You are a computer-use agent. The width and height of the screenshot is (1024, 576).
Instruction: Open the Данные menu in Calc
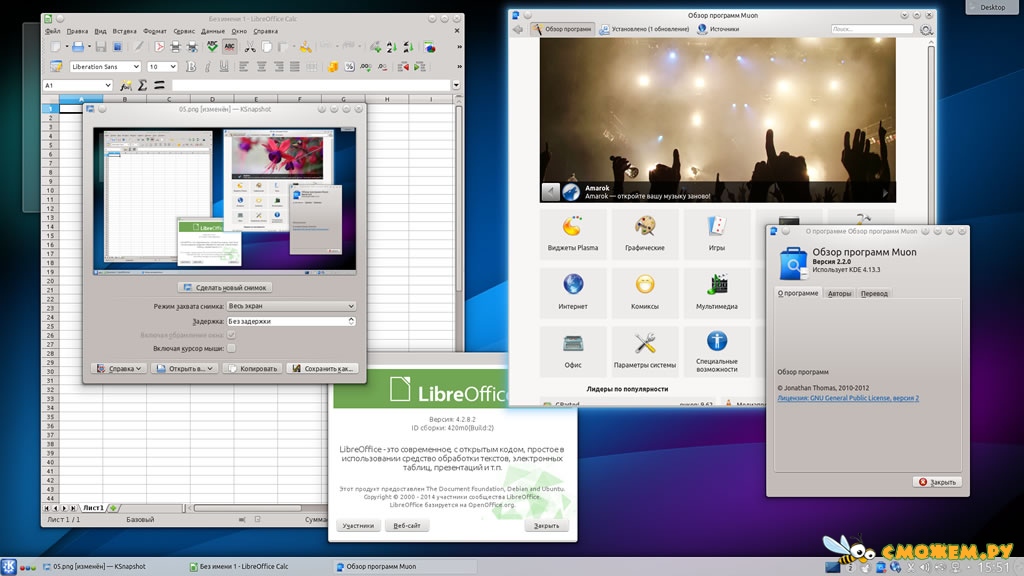pyautogui.click(x=212, y=31)
